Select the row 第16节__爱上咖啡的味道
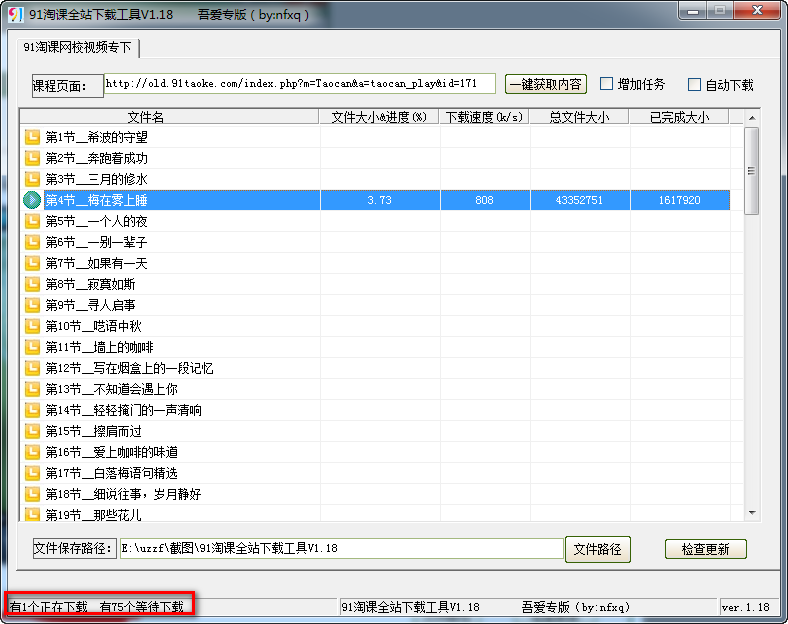This screenshot has width=788, height=624. (x=375, y=452)
